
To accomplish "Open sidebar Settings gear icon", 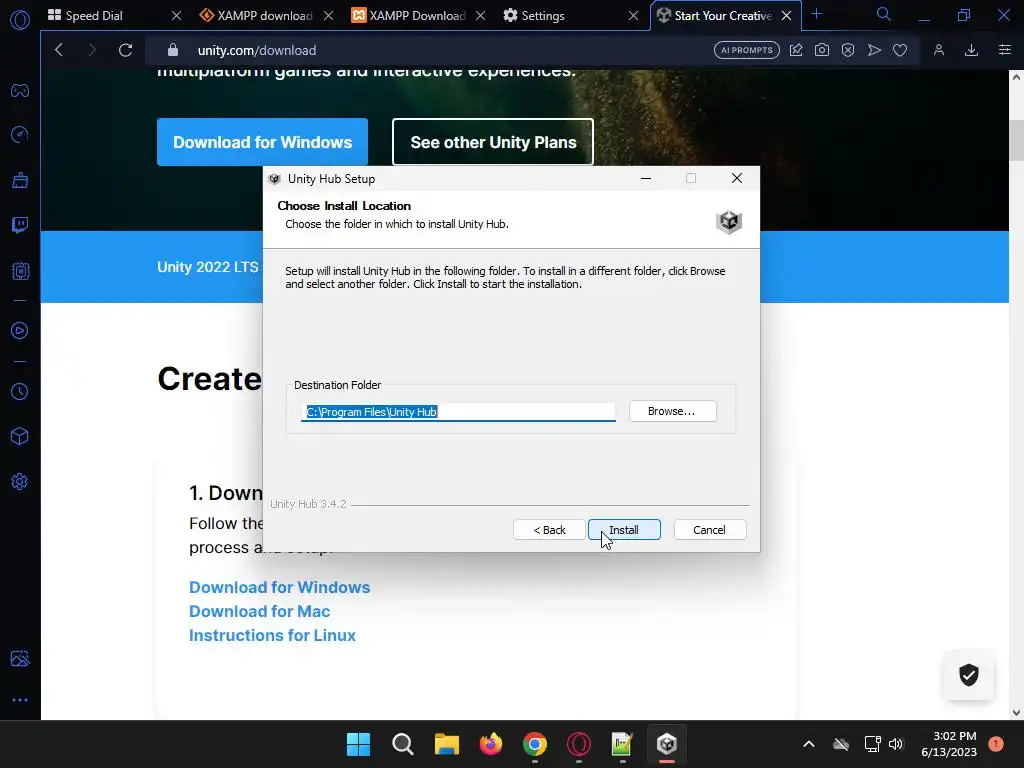I will (x=20, y=481).
